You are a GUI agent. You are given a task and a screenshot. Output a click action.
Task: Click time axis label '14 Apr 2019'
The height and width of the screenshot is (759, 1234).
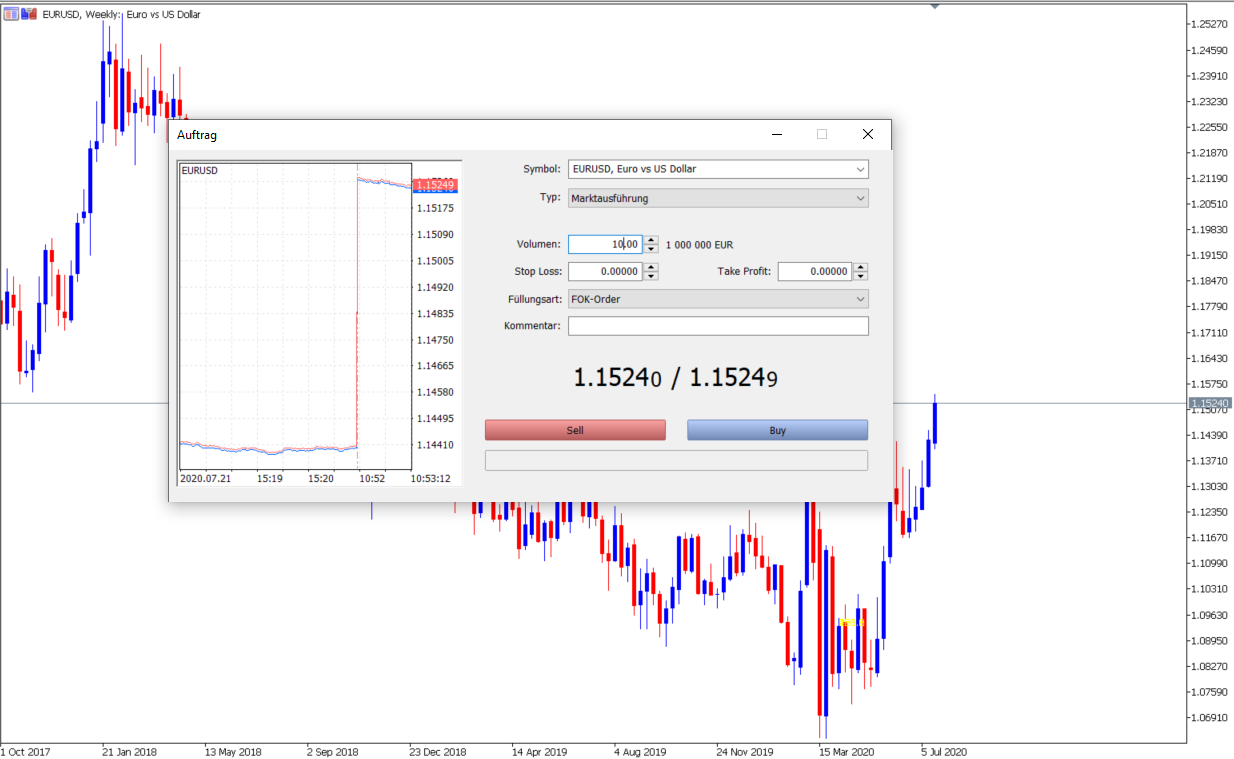539,751
